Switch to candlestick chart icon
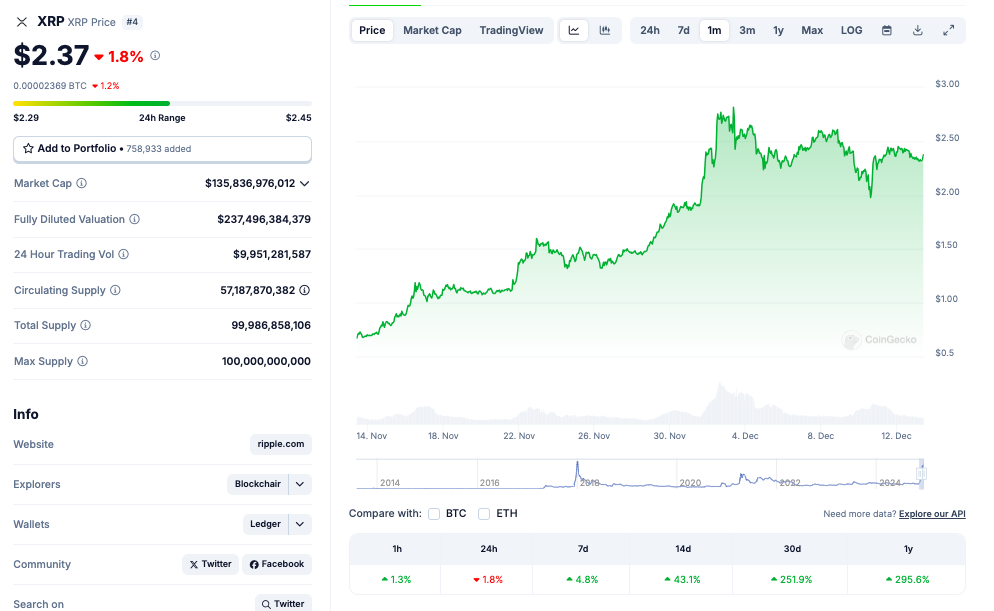994x611 pixels. (x=605, y=30)
